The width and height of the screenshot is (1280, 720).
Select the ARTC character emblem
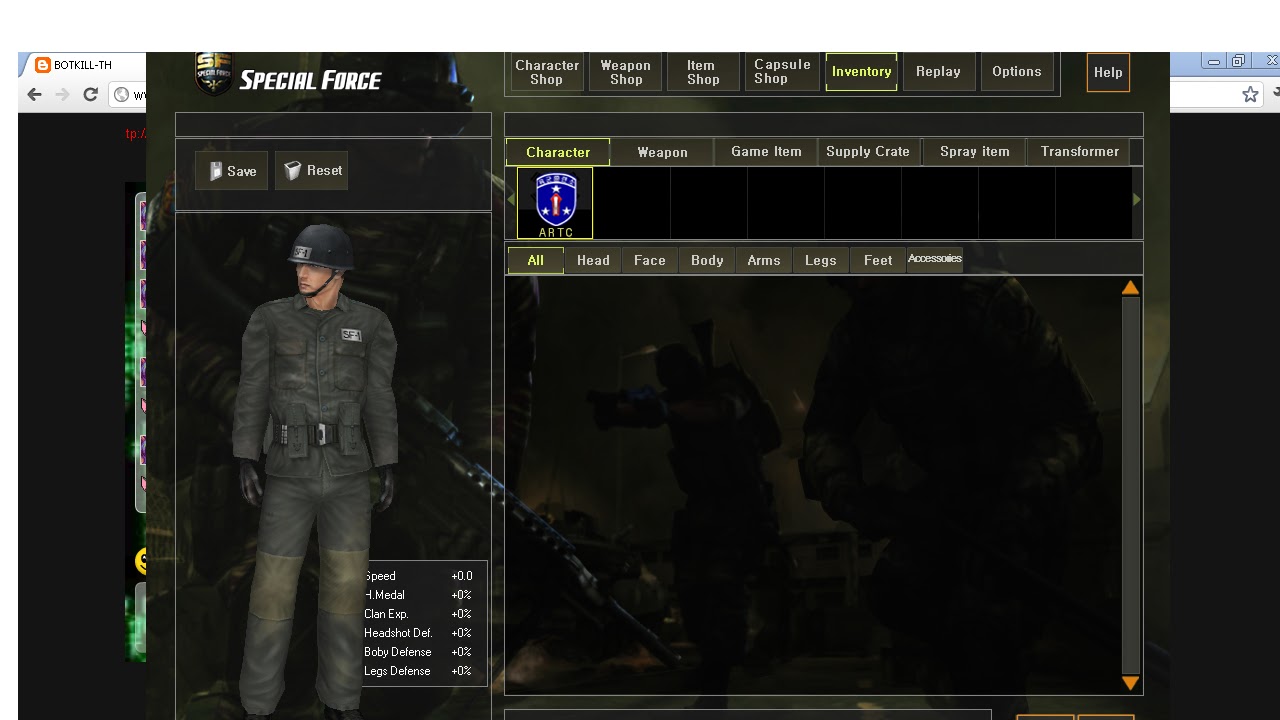point(555,204)
